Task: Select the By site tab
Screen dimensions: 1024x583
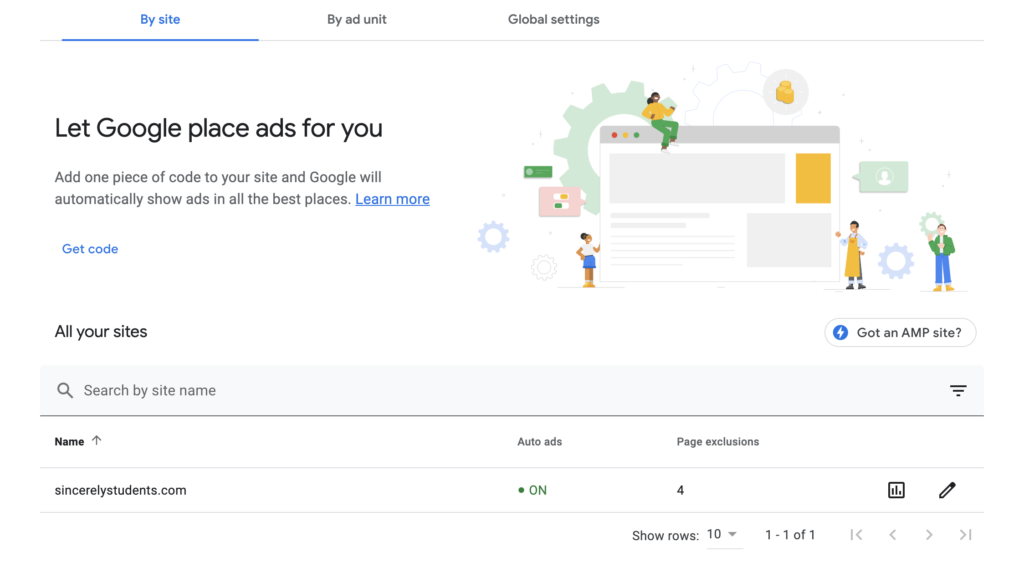Action: [x=160, y=19]
